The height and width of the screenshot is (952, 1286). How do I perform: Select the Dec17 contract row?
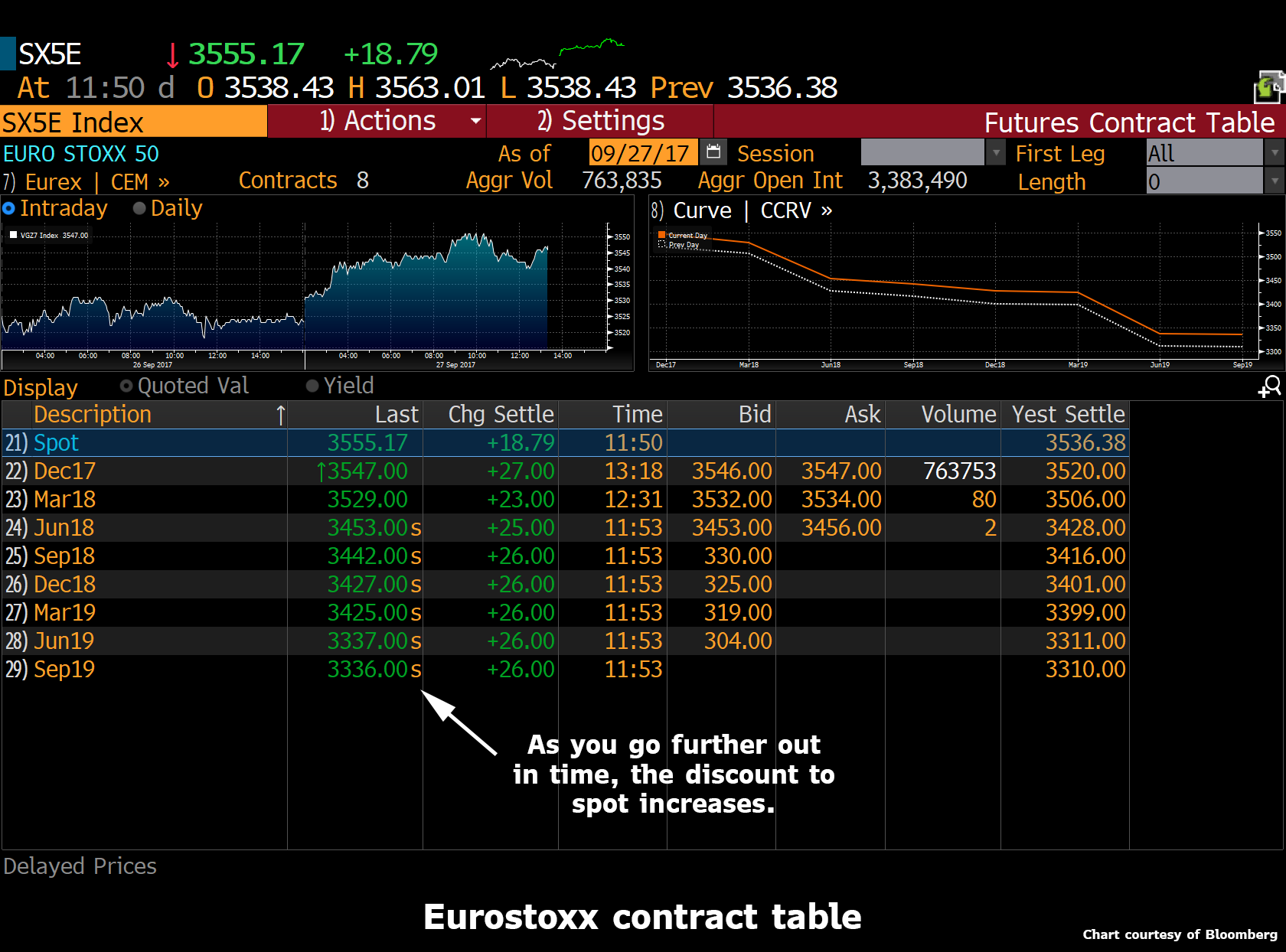pos(565,471)
